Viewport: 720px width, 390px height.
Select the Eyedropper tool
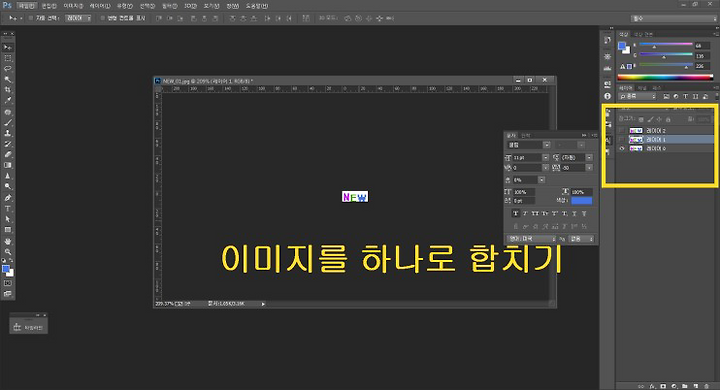[x=8, y=100]
